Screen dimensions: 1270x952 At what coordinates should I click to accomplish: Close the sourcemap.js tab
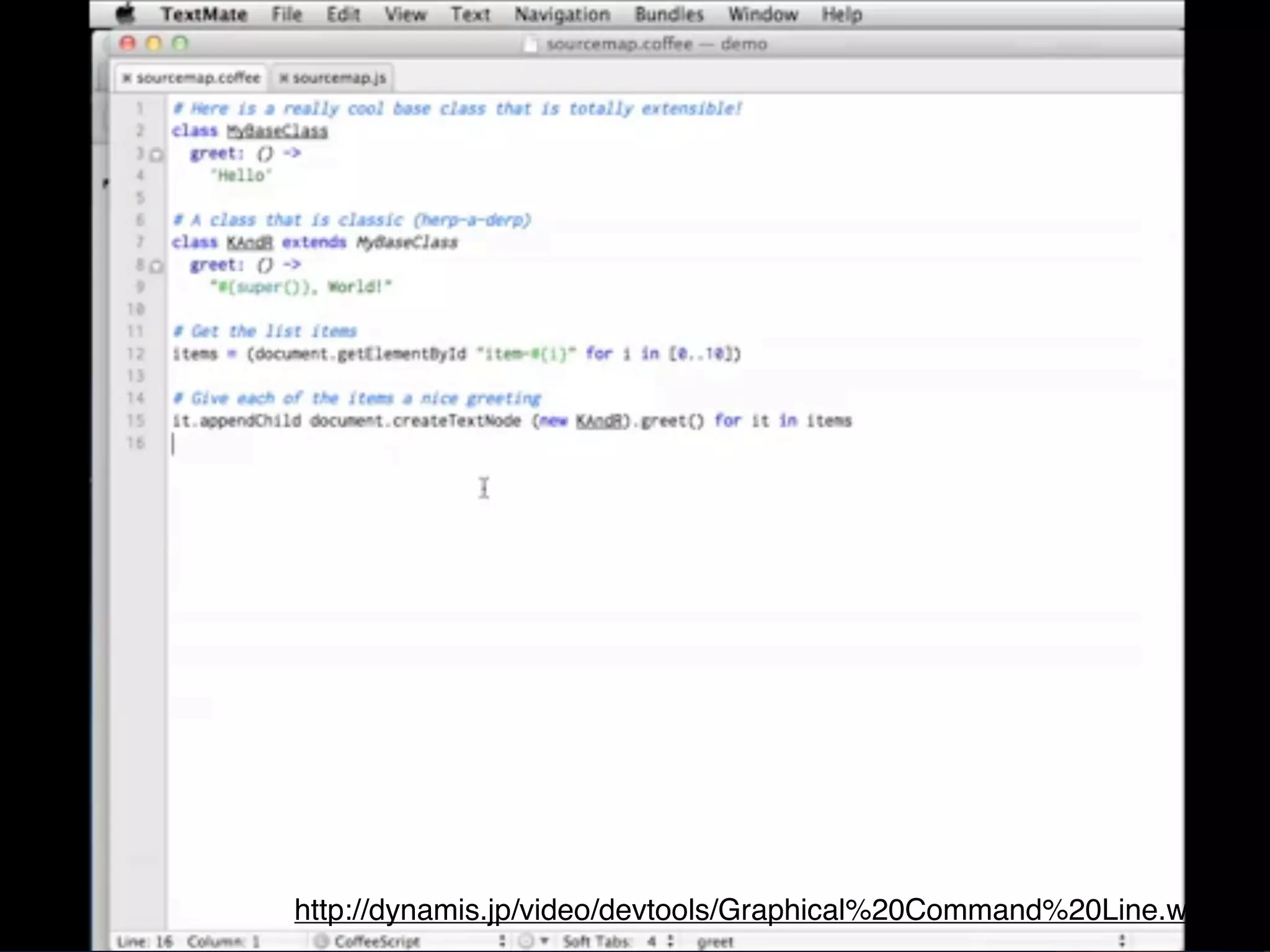[283, 78]
